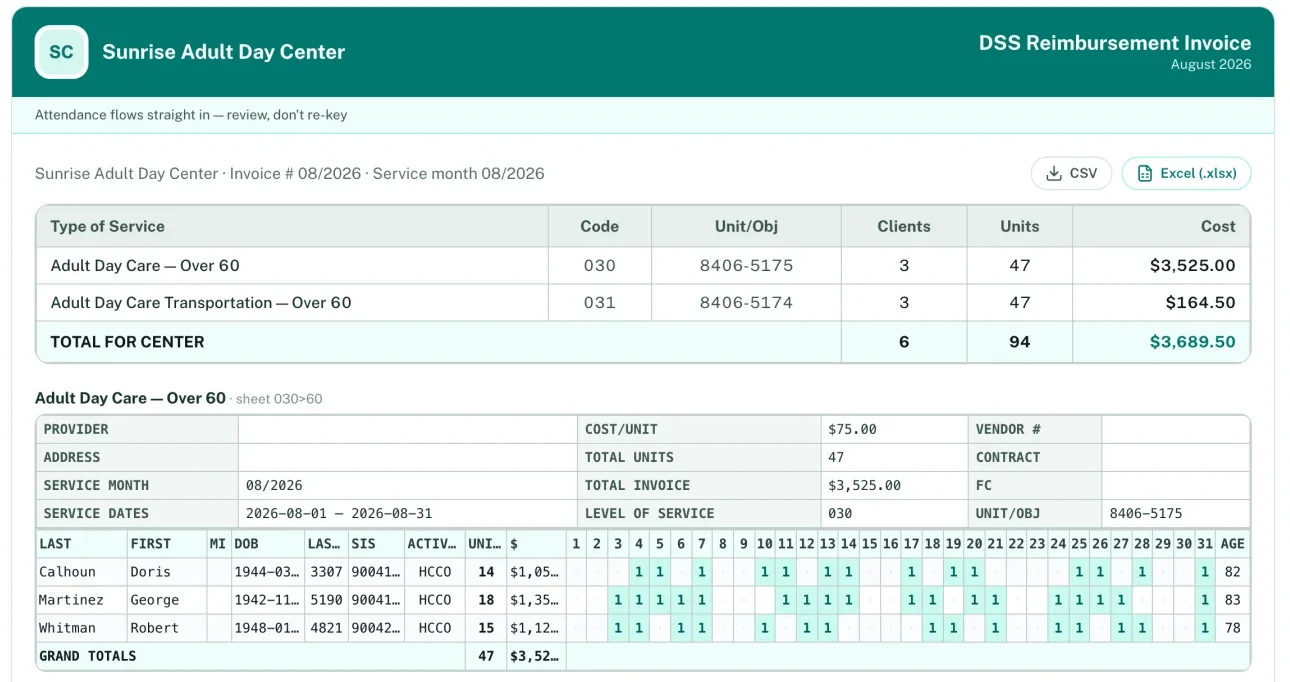
Task: Click Calhoun's age 82
Action: tap(1233, 572)
